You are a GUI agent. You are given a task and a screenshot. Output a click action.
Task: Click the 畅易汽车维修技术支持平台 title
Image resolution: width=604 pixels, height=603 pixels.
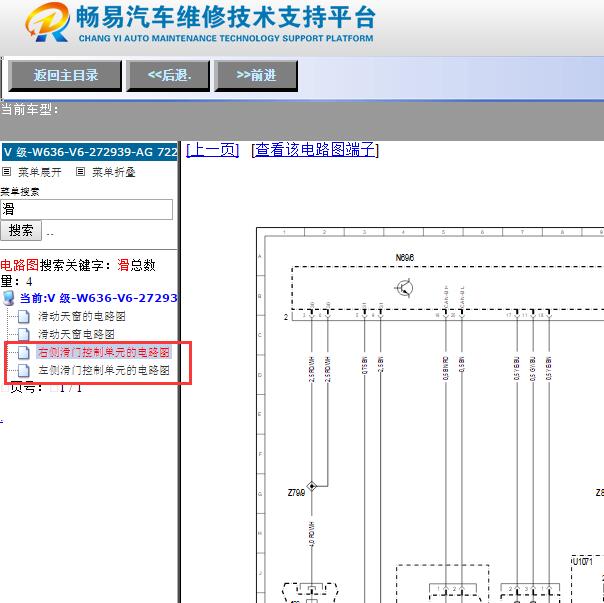226,17
